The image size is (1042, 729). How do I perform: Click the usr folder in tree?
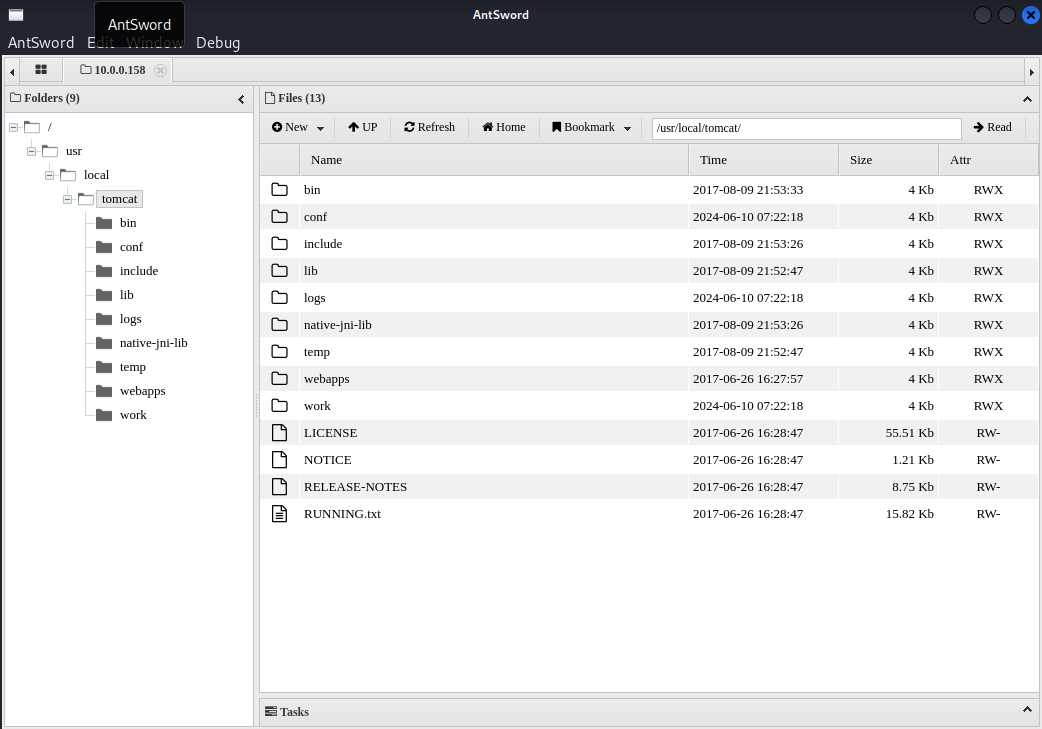(74, 151)
